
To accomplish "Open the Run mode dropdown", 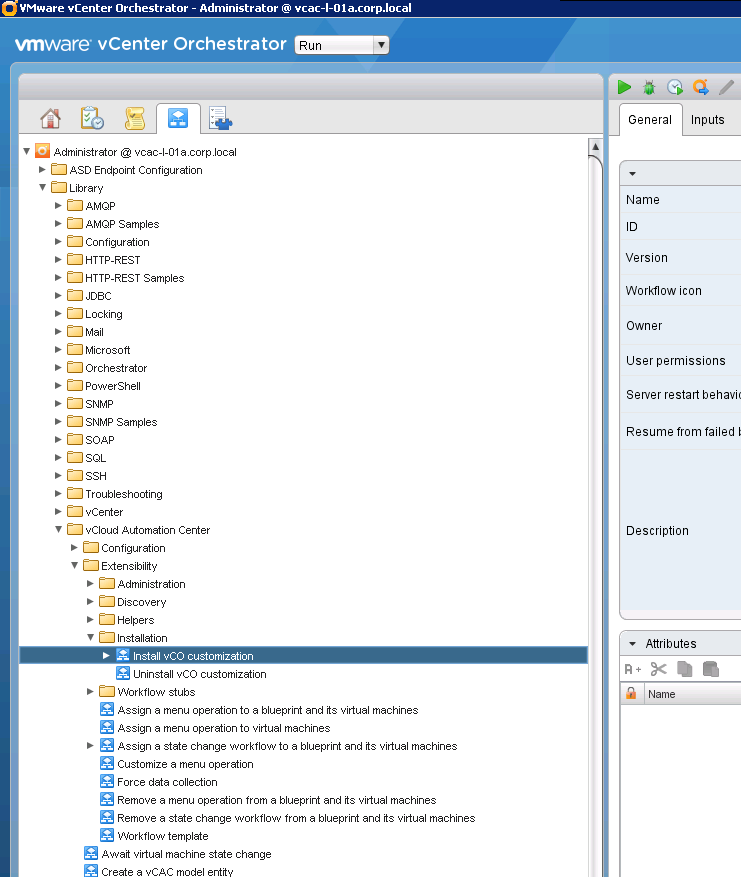I will point(342,45).
